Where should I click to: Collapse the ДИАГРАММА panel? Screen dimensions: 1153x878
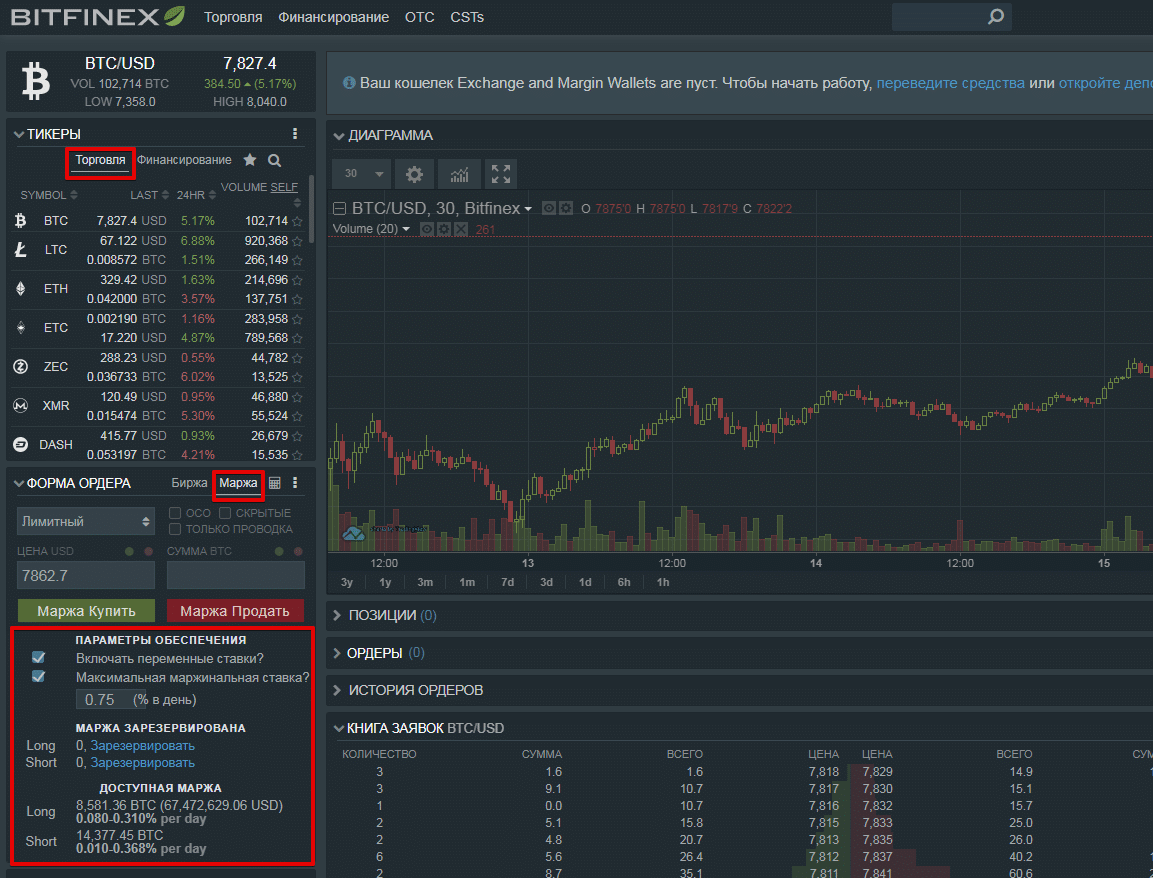[339, 136]
